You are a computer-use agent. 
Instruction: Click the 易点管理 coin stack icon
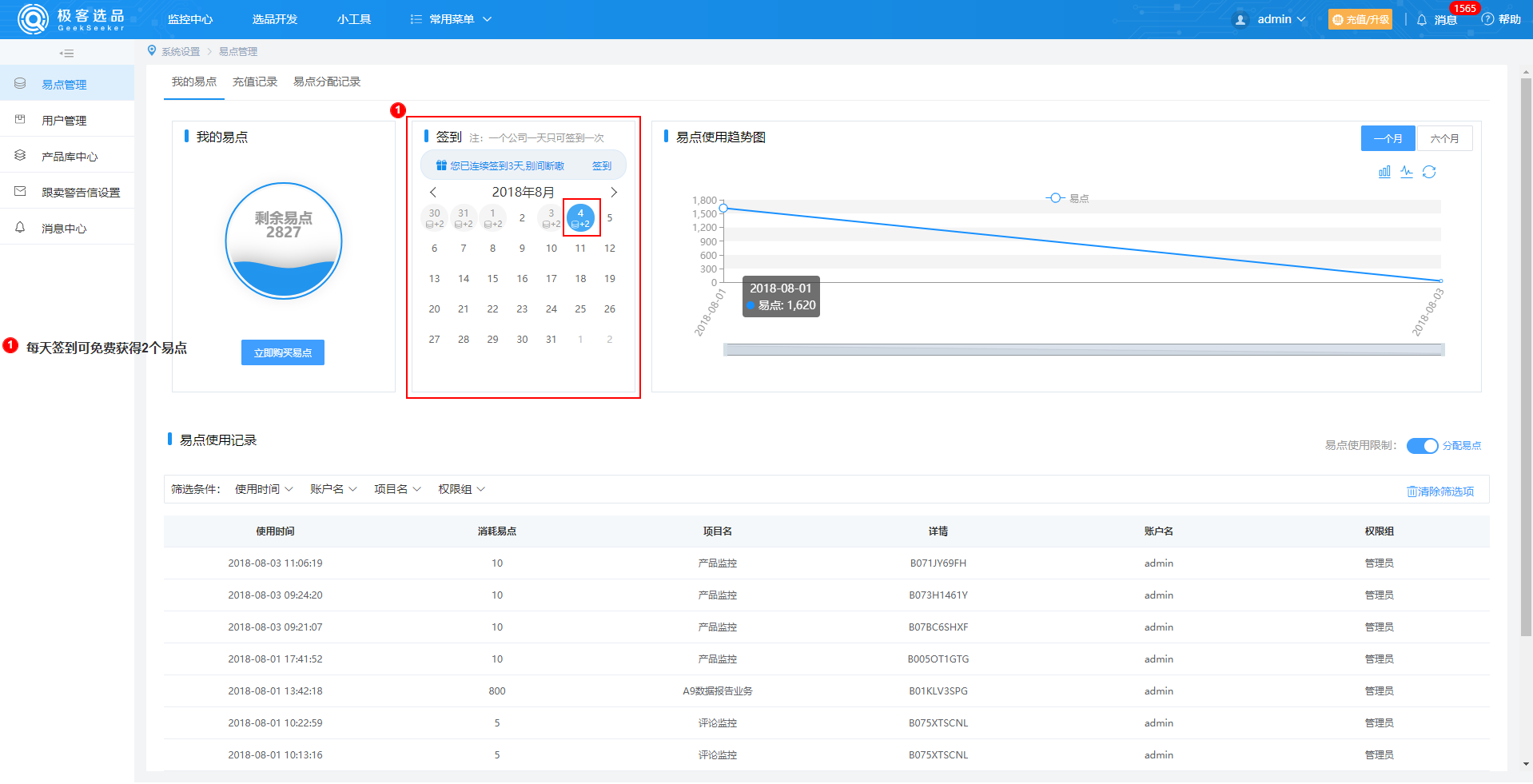(21, 83)
